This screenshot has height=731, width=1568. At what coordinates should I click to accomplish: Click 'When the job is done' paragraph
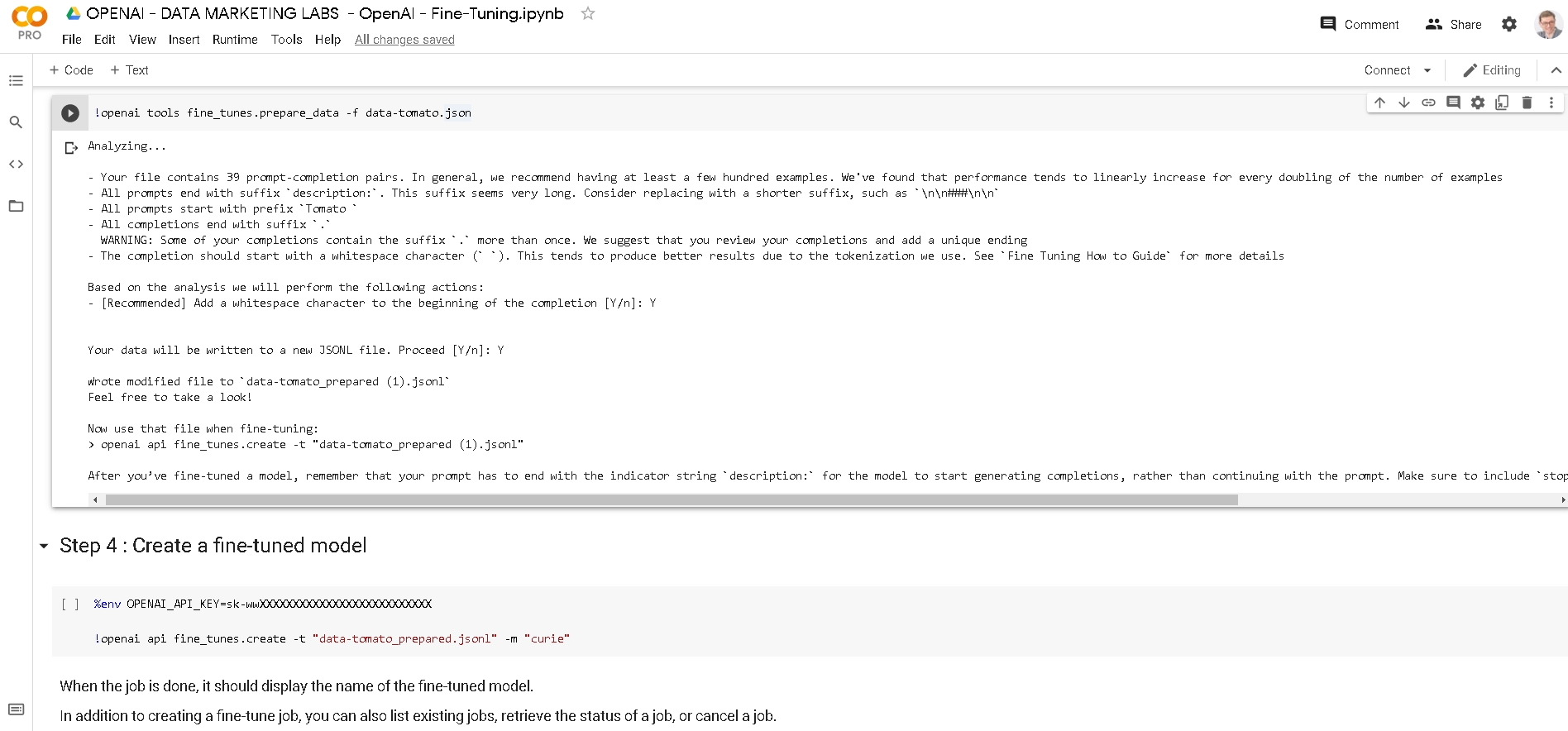coord(296,686)
